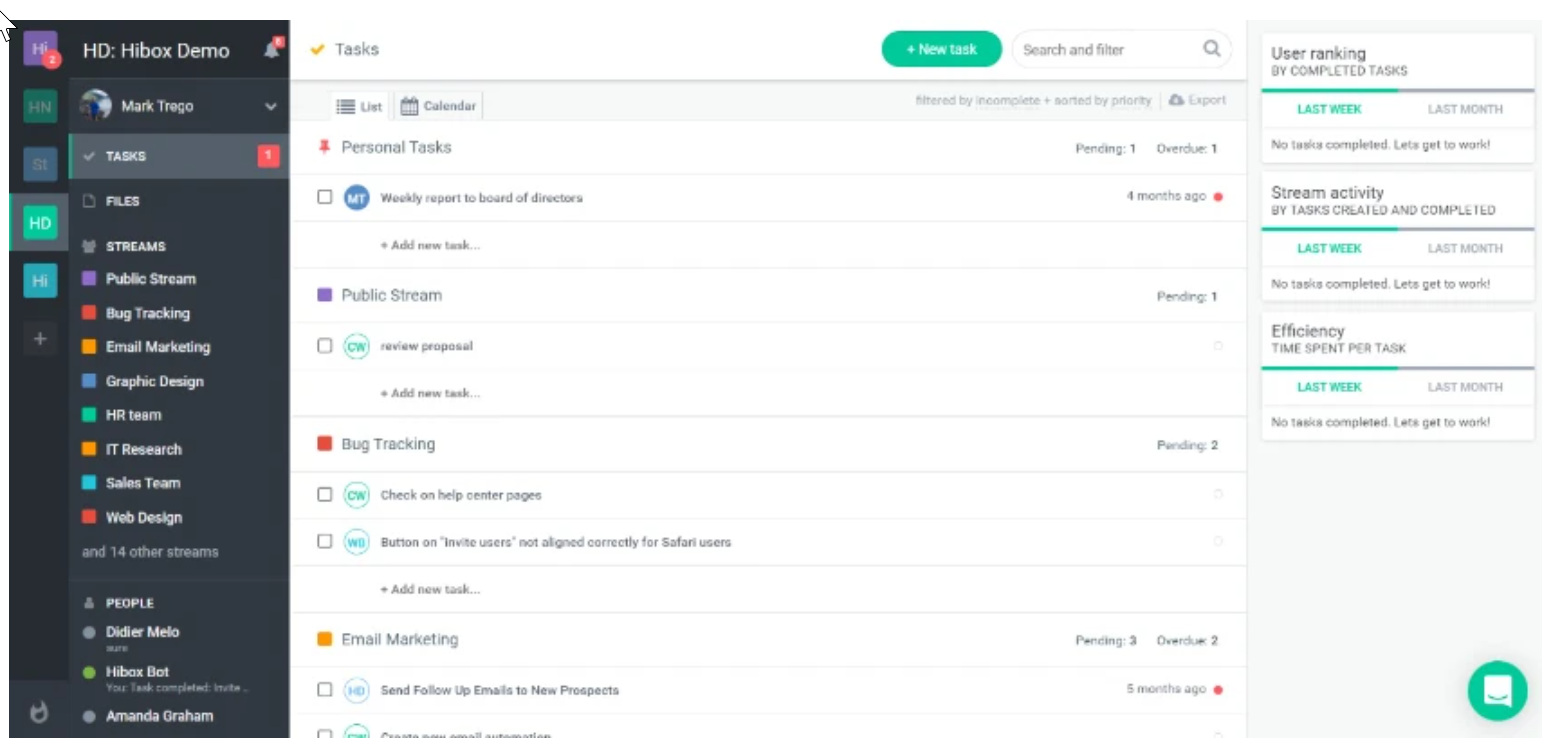Click the MT avatar on Weekly report task

pyautogui.click(x=356, y=197)
